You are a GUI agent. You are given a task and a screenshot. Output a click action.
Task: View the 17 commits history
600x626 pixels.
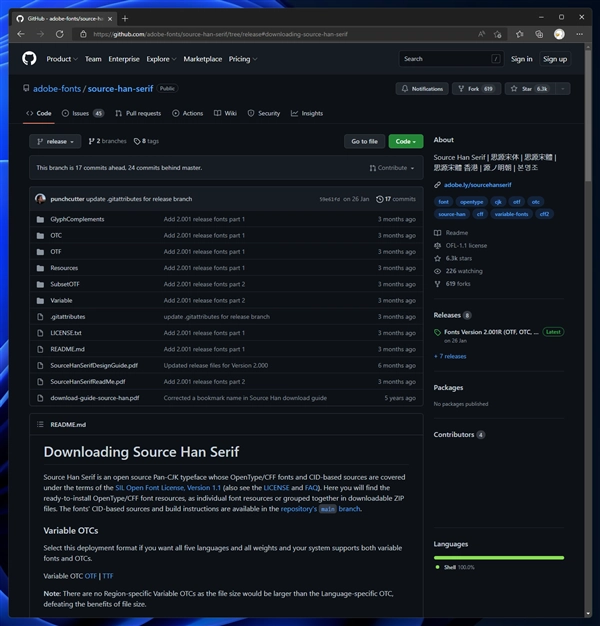point(396,199)
